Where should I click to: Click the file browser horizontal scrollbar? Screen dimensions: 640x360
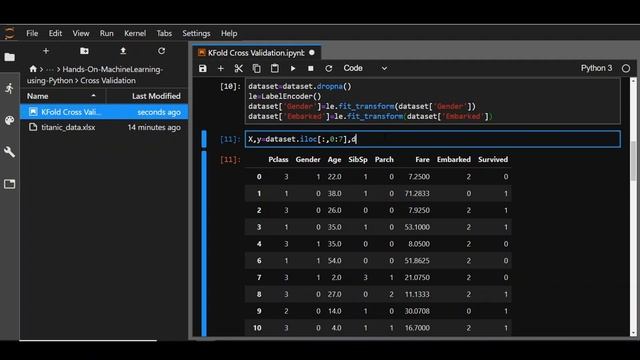coord(88,340)
